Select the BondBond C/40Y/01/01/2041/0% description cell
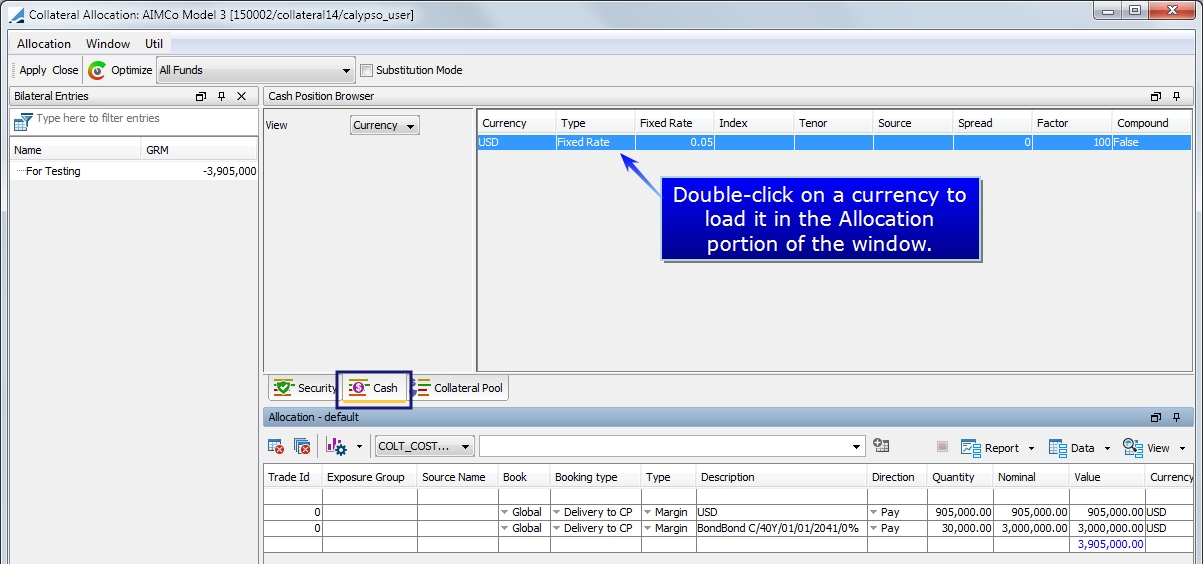 (781, 528)
